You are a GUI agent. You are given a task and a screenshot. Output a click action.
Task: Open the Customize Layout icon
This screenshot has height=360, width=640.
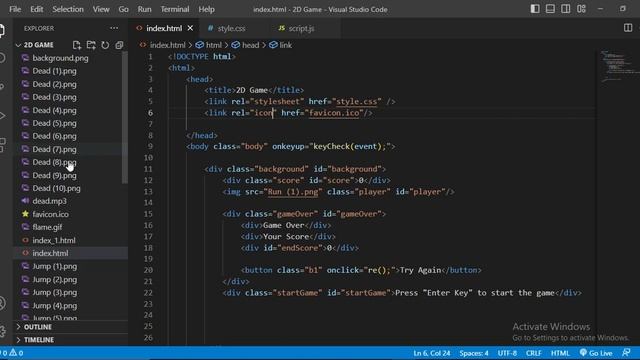click(x=581, y=9)
